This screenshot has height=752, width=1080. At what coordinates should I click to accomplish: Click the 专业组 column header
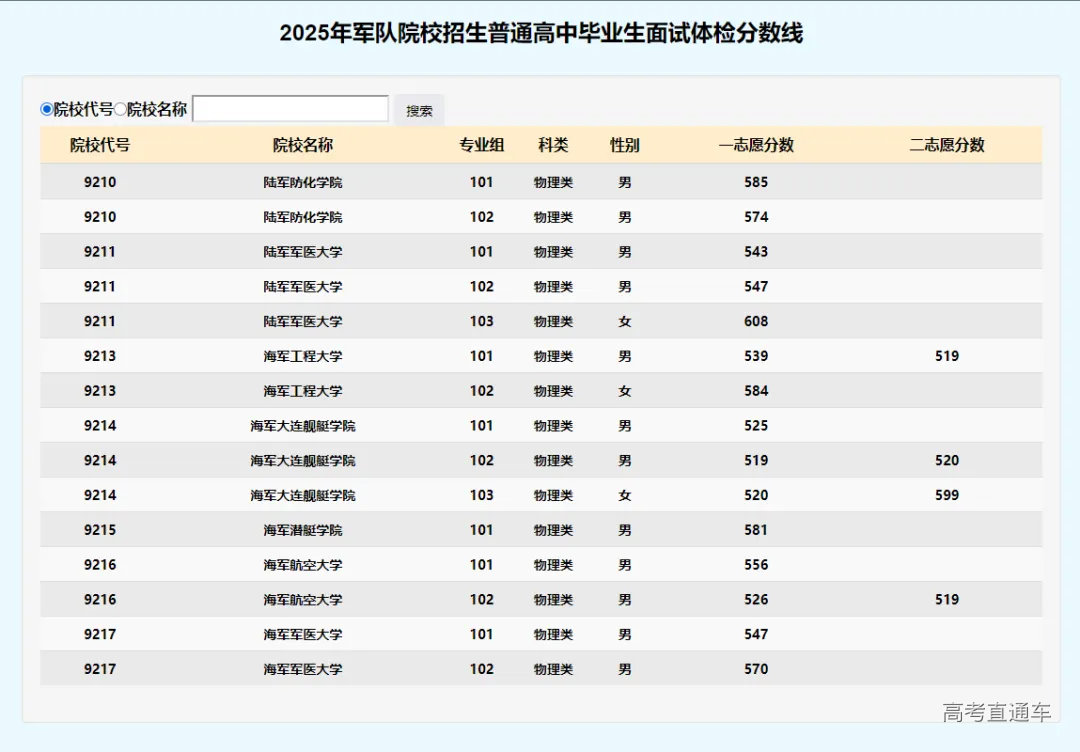(x=482, y=145)
